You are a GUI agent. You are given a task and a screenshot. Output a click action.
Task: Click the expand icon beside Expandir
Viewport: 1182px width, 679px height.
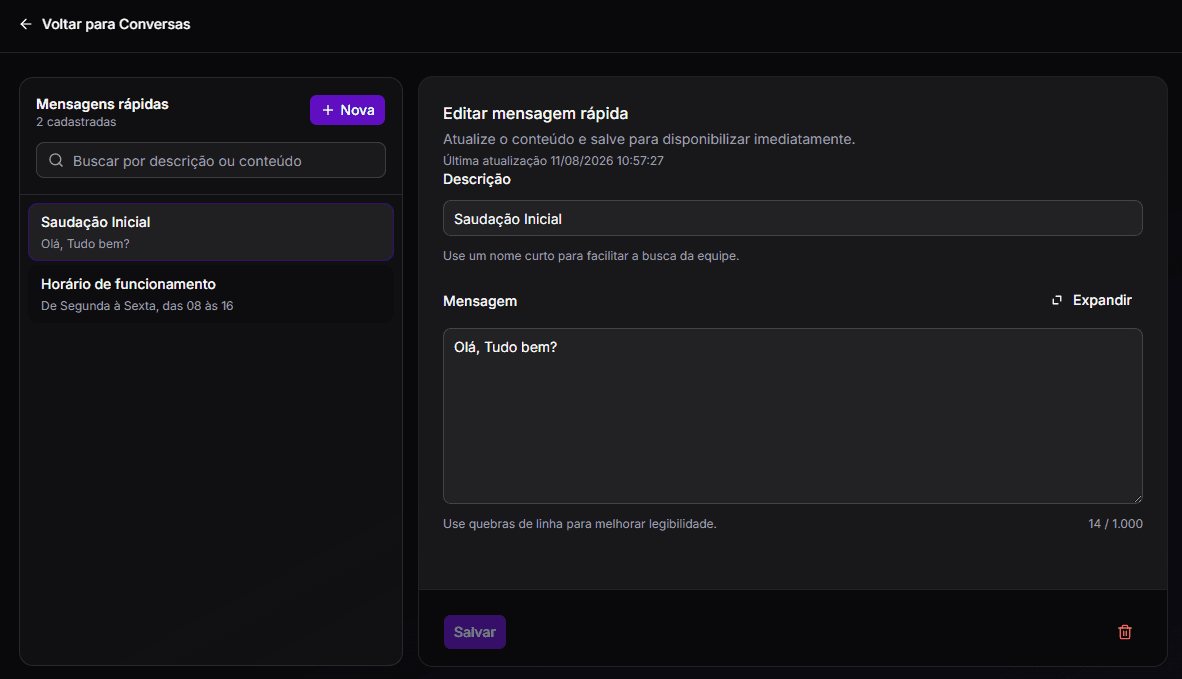1057,300
